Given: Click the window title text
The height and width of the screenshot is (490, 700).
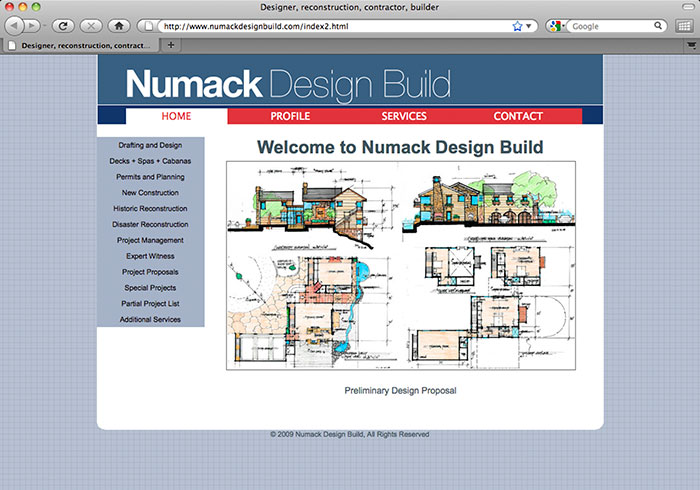Looking at the screenshot, I should pyautogui.click(x=350, y=7).
